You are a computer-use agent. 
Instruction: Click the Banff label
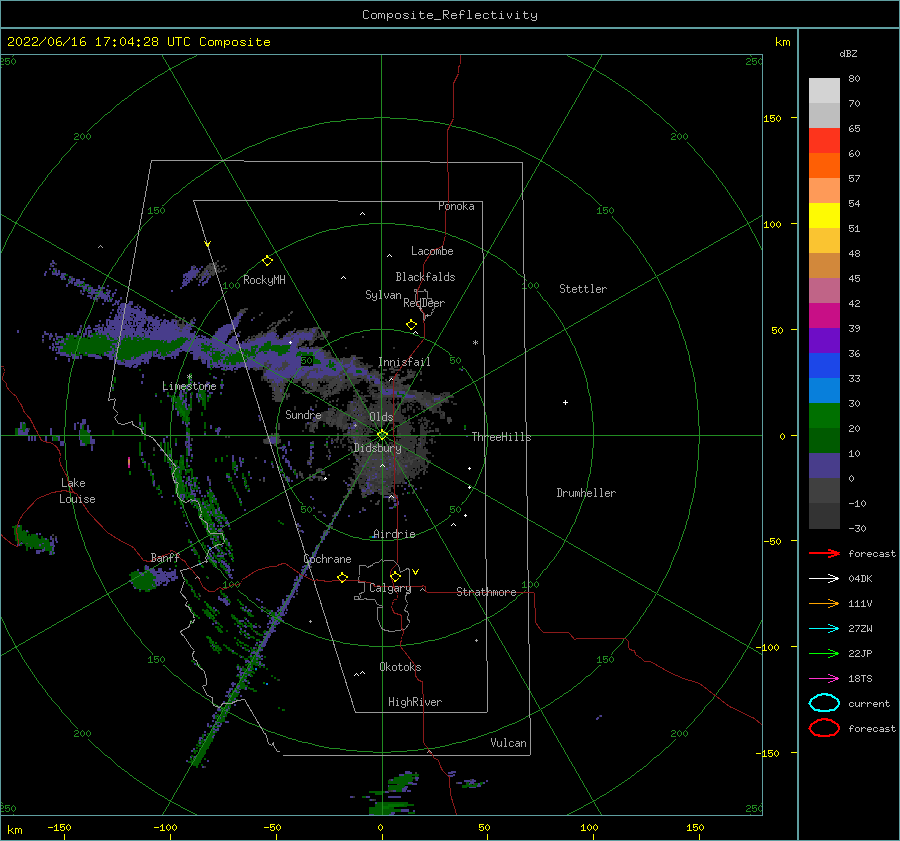165,557
